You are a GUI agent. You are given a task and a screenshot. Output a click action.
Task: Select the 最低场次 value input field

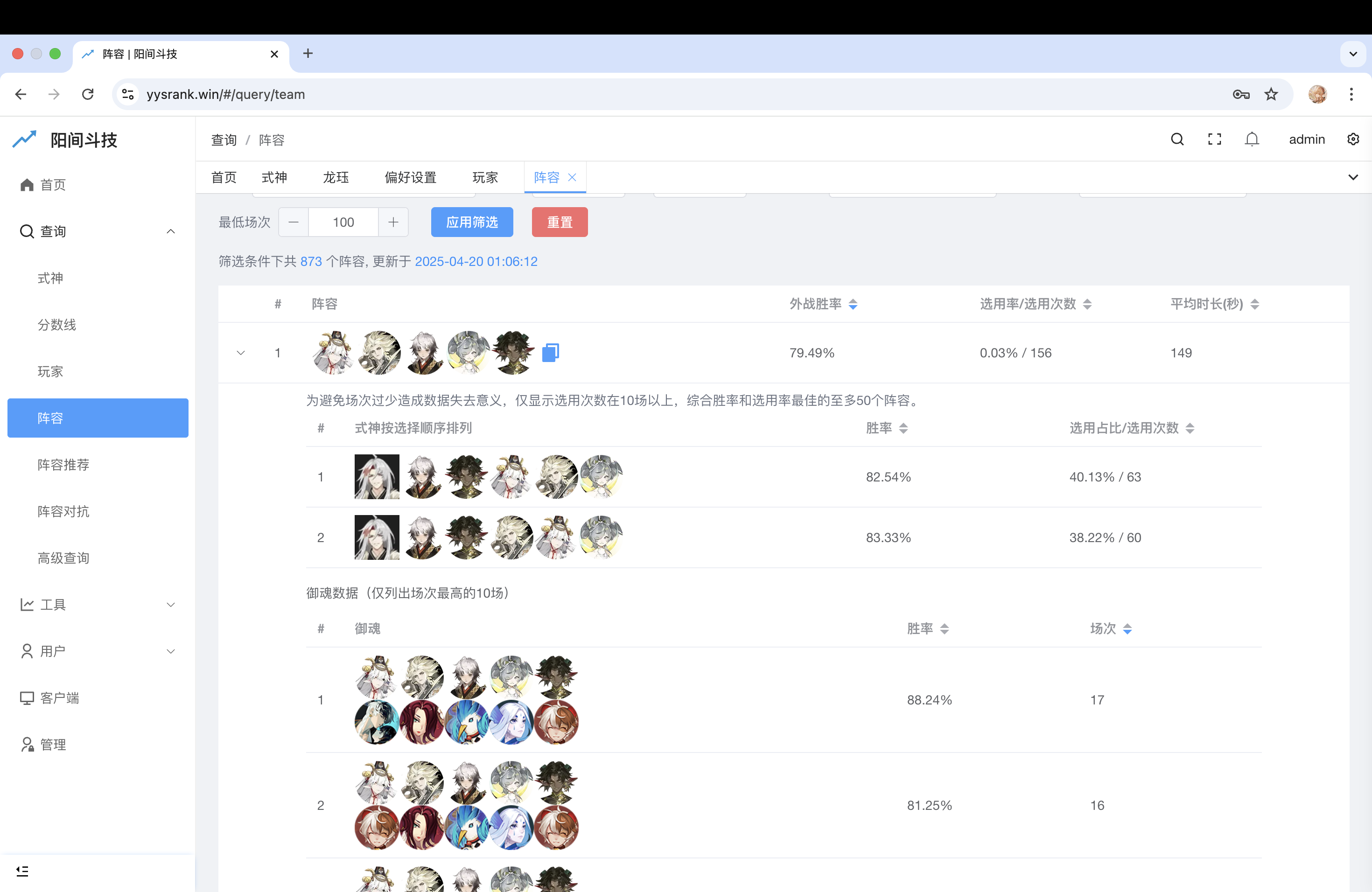(x=343, y=222)
